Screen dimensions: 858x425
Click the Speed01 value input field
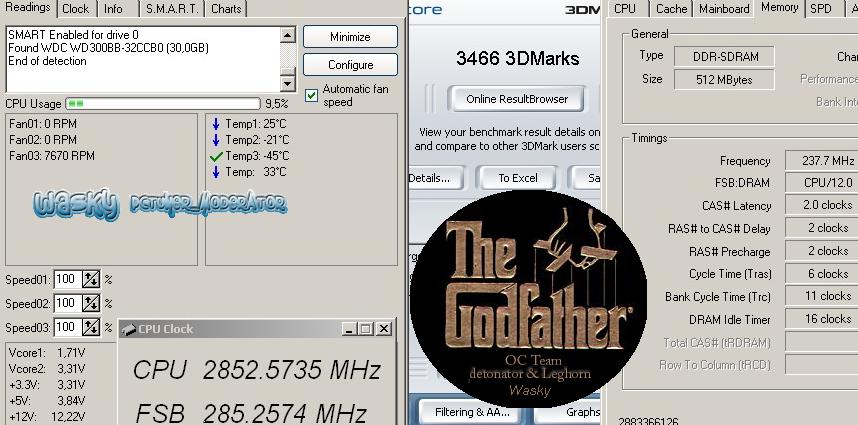[67, 279]
